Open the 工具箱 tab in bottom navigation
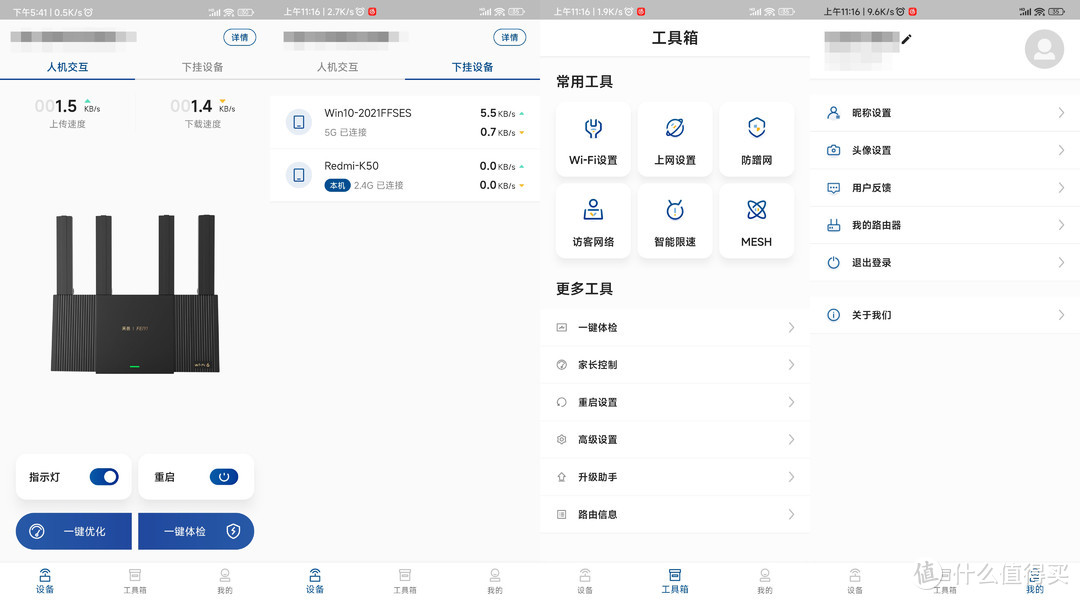The width and height of the screenshot is (1080, 600). (x=675, y=578)
